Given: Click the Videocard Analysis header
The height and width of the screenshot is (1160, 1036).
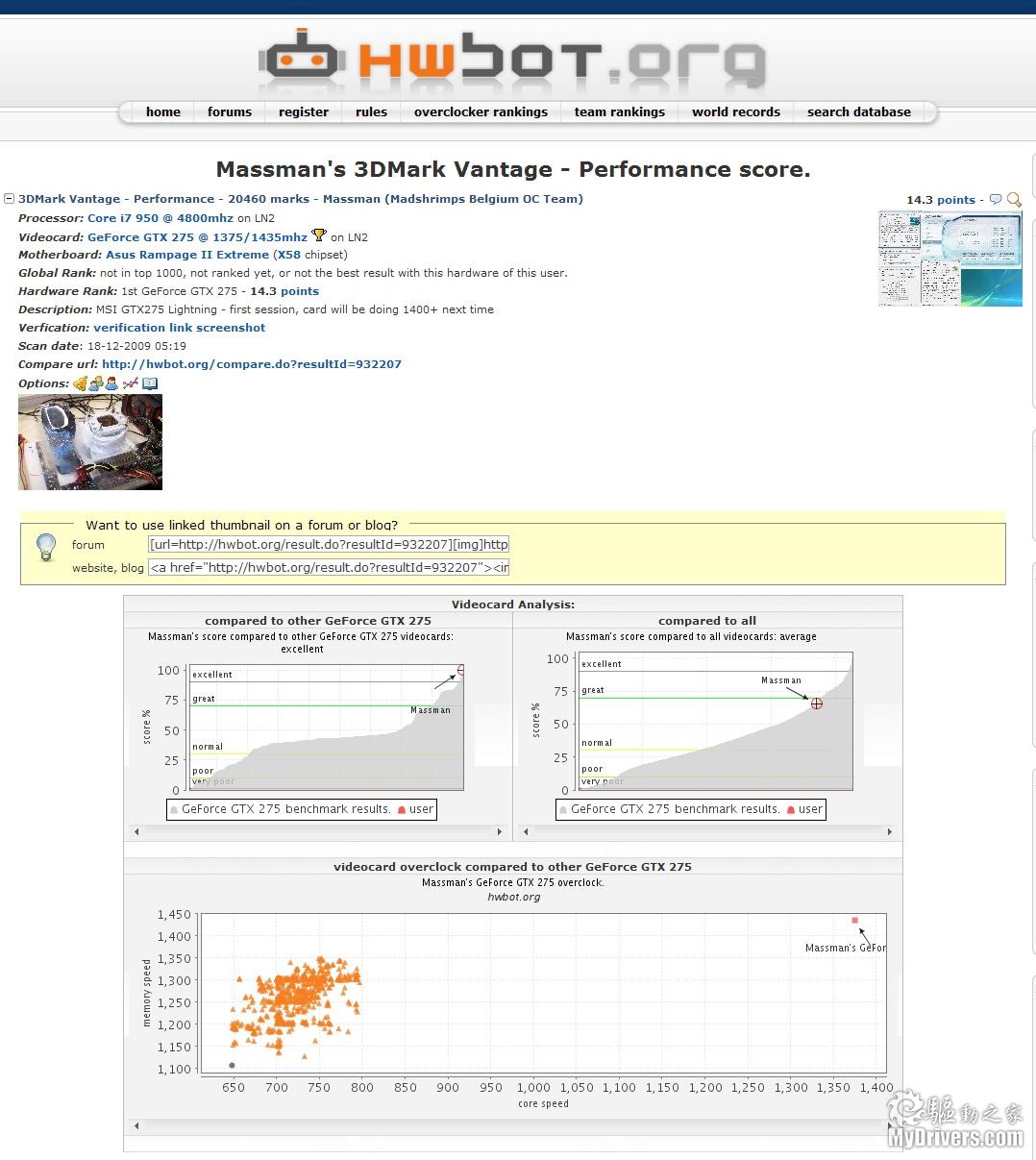Looking at the screenshot, I should [x=513, y=605].
